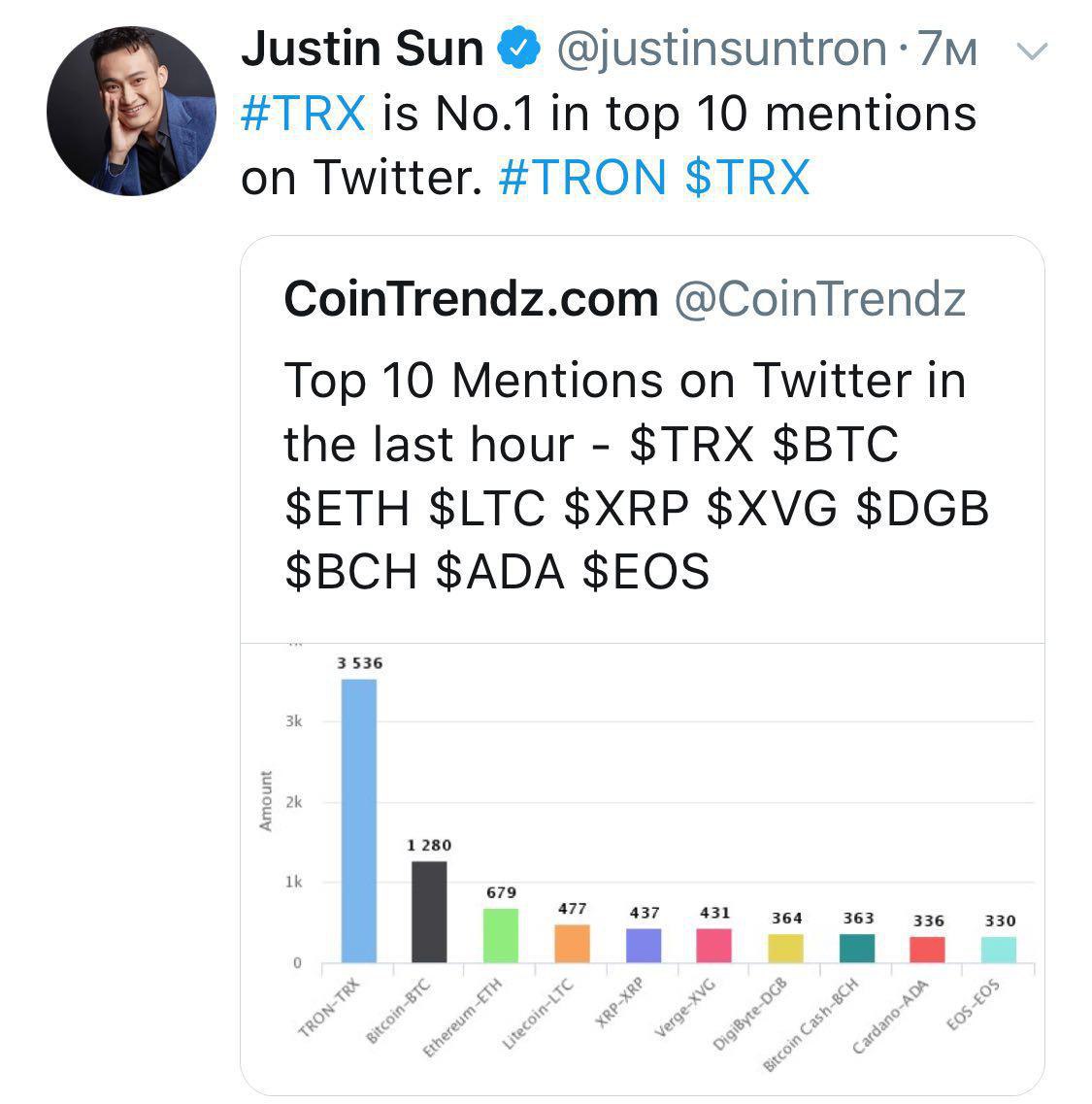The width and height of the screenshot is (1092, 1104).
Task: Open the @justinsuntron handle
Action: tap(721, 50)
